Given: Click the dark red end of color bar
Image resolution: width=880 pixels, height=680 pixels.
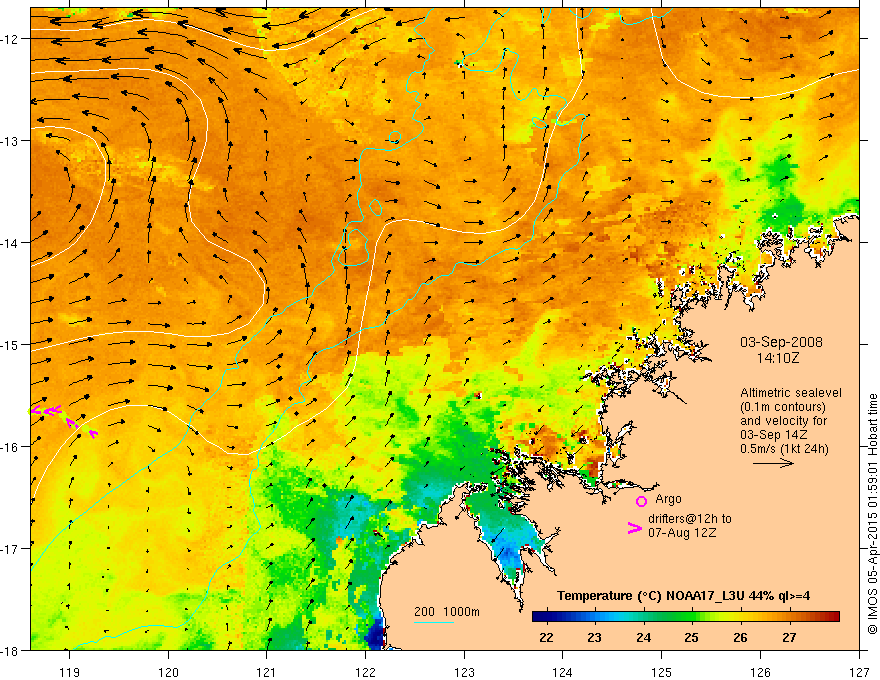Looking at the screenshot, I should (x=833, y=617).
